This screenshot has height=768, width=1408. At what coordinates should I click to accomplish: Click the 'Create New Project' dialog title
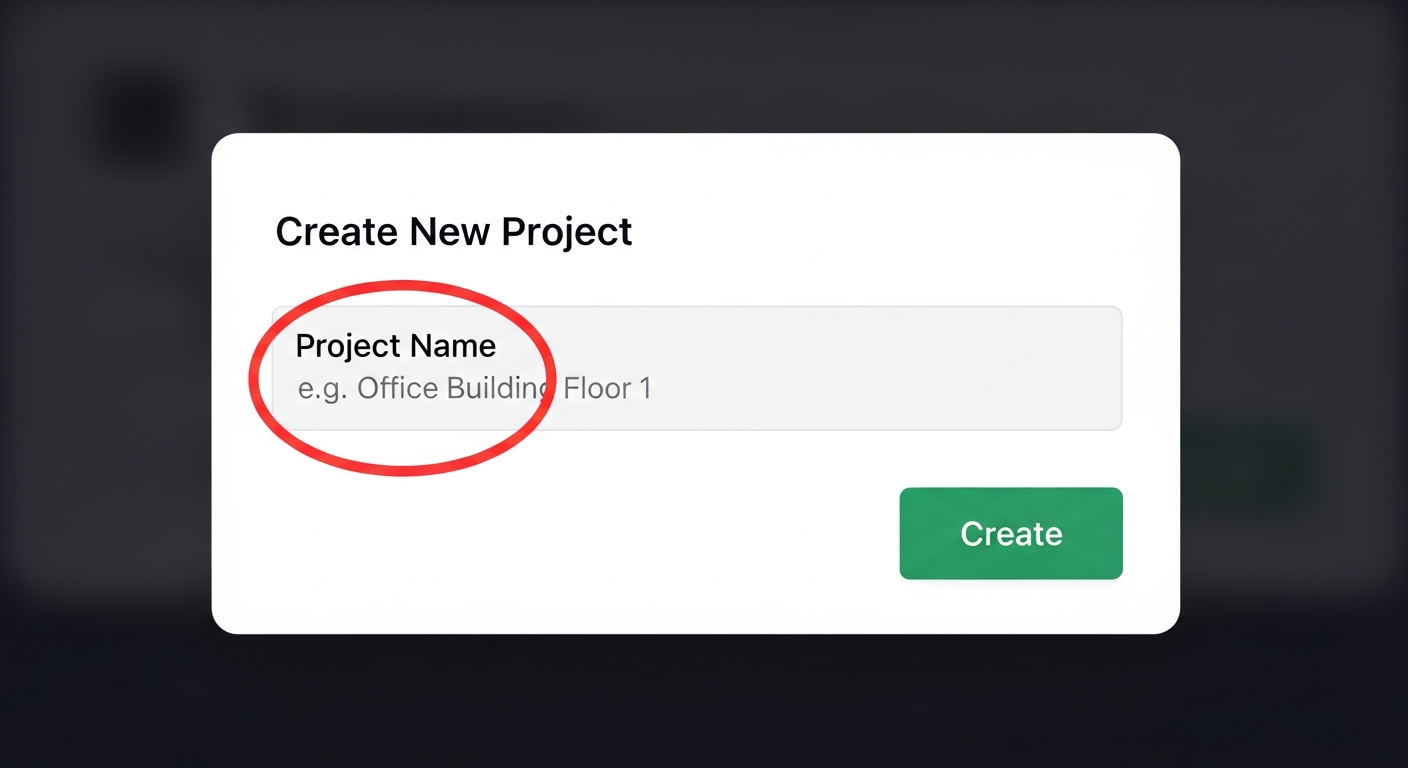(x=454, y=231)
